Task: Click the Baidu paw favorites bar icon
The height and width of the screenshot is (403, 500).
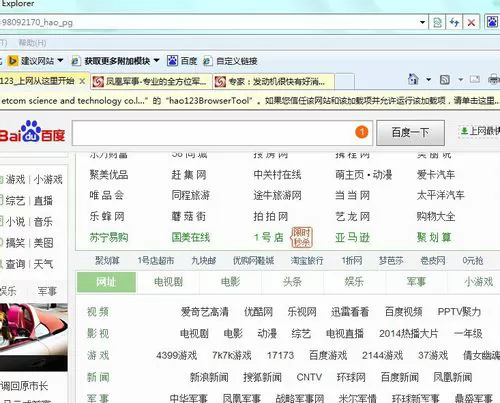Action: [x=172, y=61]
